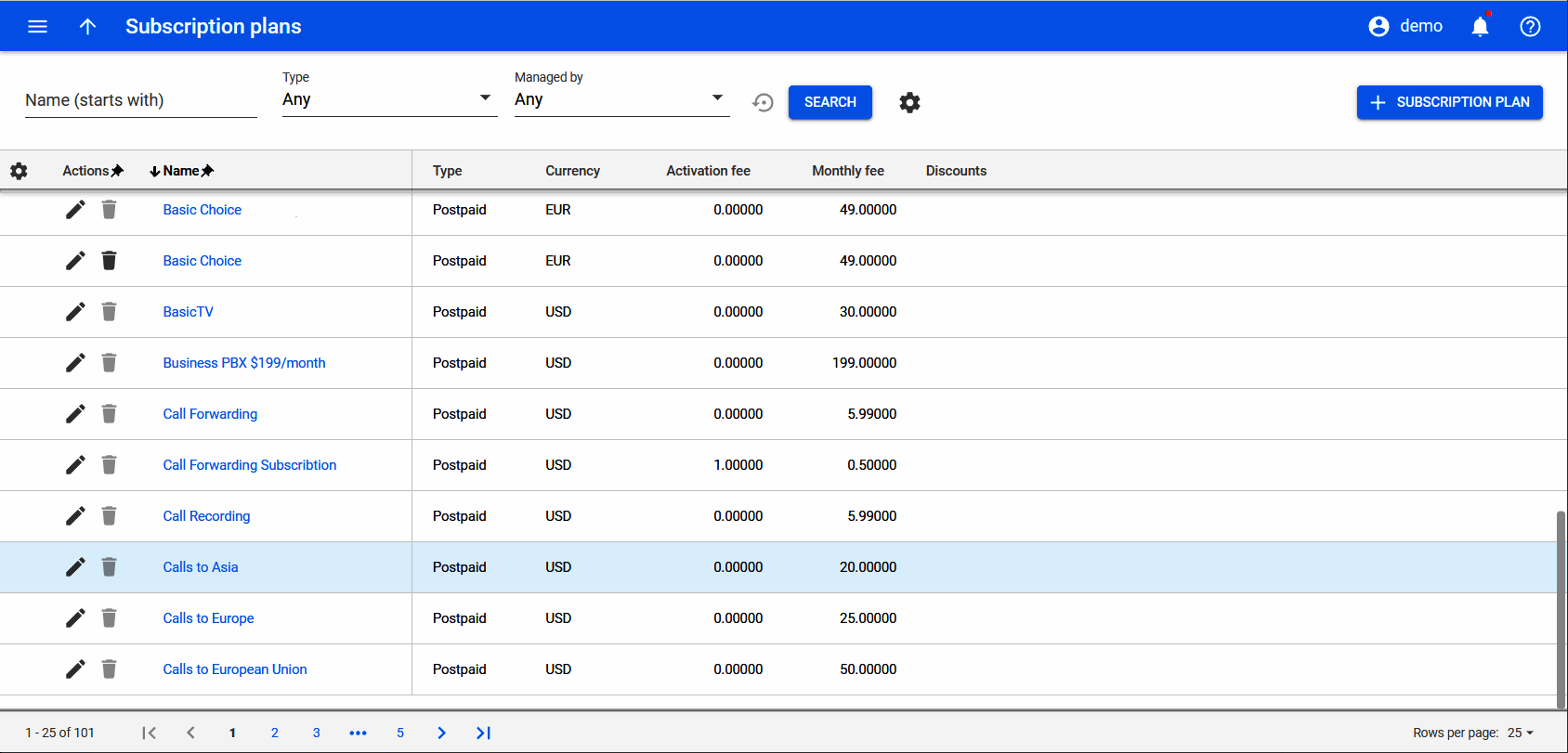Open table column settings gear

19,171
